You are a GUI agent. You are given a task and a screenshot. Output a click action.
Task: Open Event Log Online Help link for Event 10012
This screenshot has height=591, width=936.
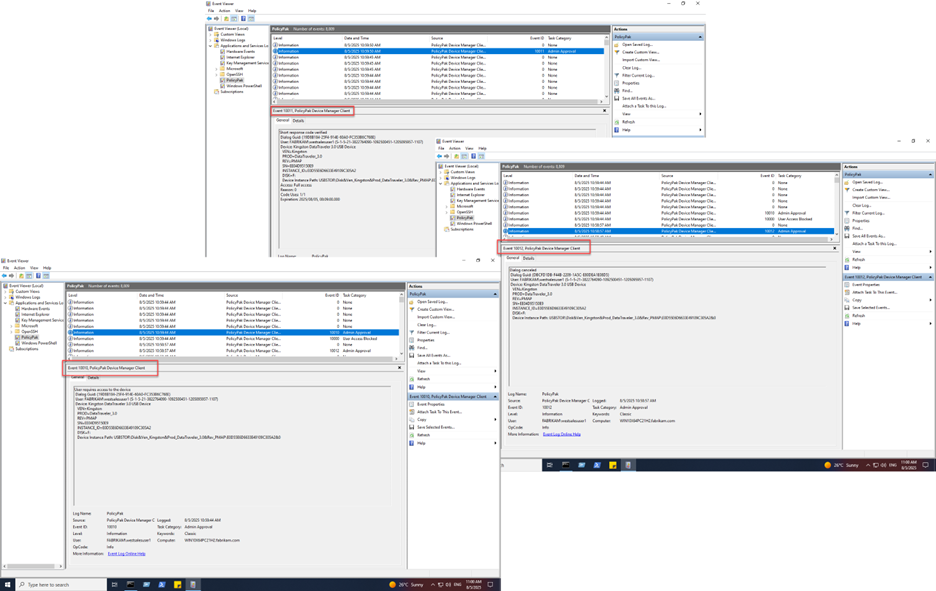(561, 434)
